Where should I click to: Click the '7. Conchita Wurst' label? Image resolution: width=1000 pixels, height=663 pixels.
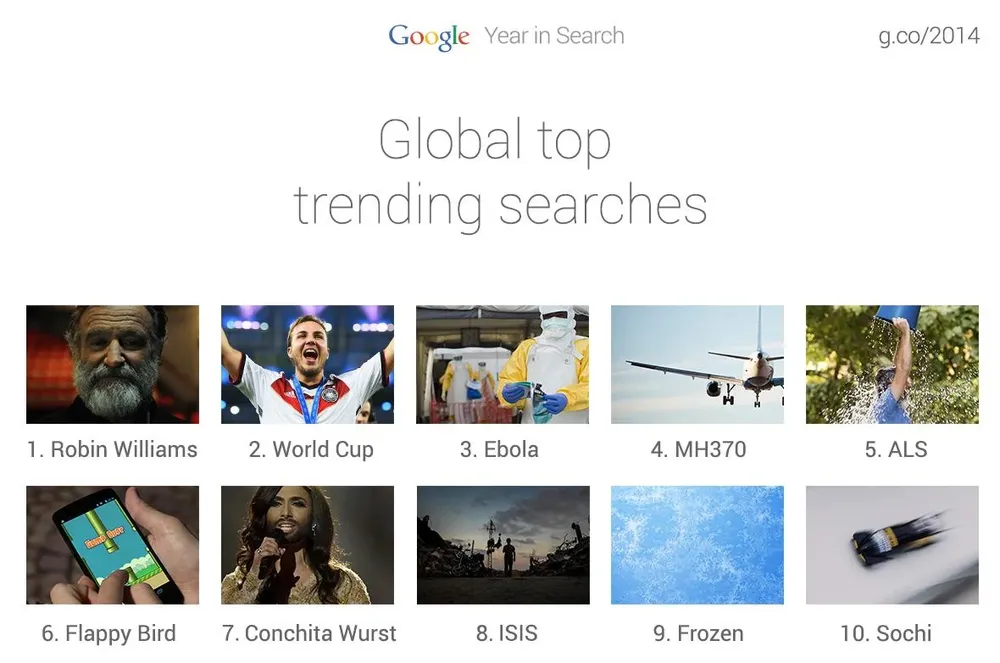pos(309,633)
